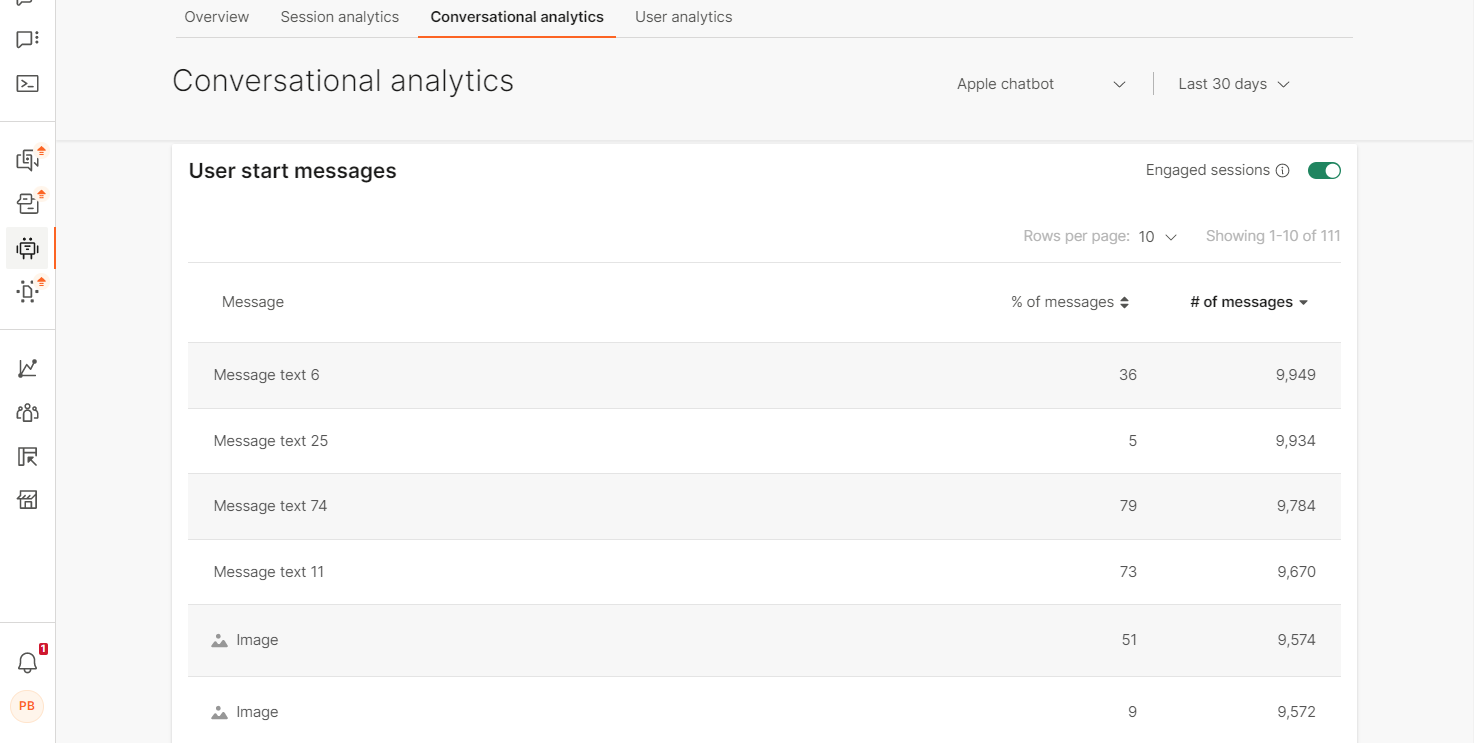Expand the Last 30 days date range
1474x743 pixels.
[1234, 84]
